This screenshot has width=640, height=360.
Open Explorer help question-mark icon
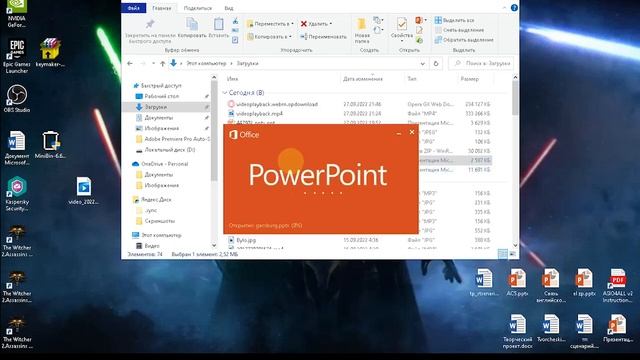point(514,8)
